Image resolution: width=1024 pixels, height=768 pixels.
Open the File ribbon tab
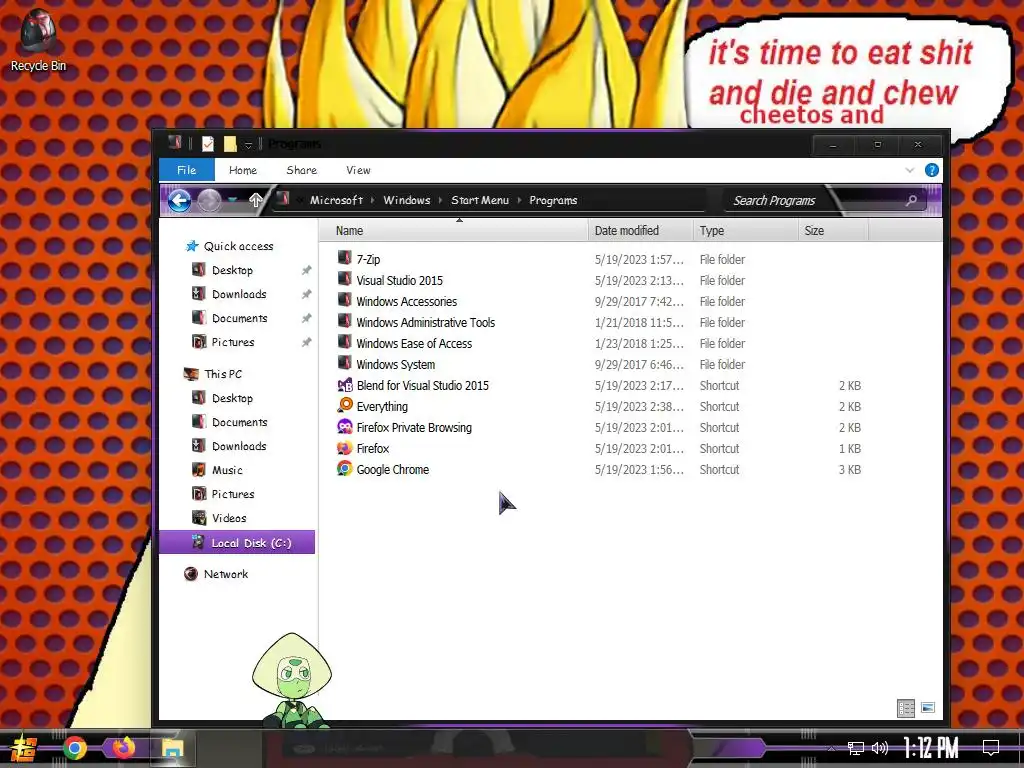coord(187,170)
